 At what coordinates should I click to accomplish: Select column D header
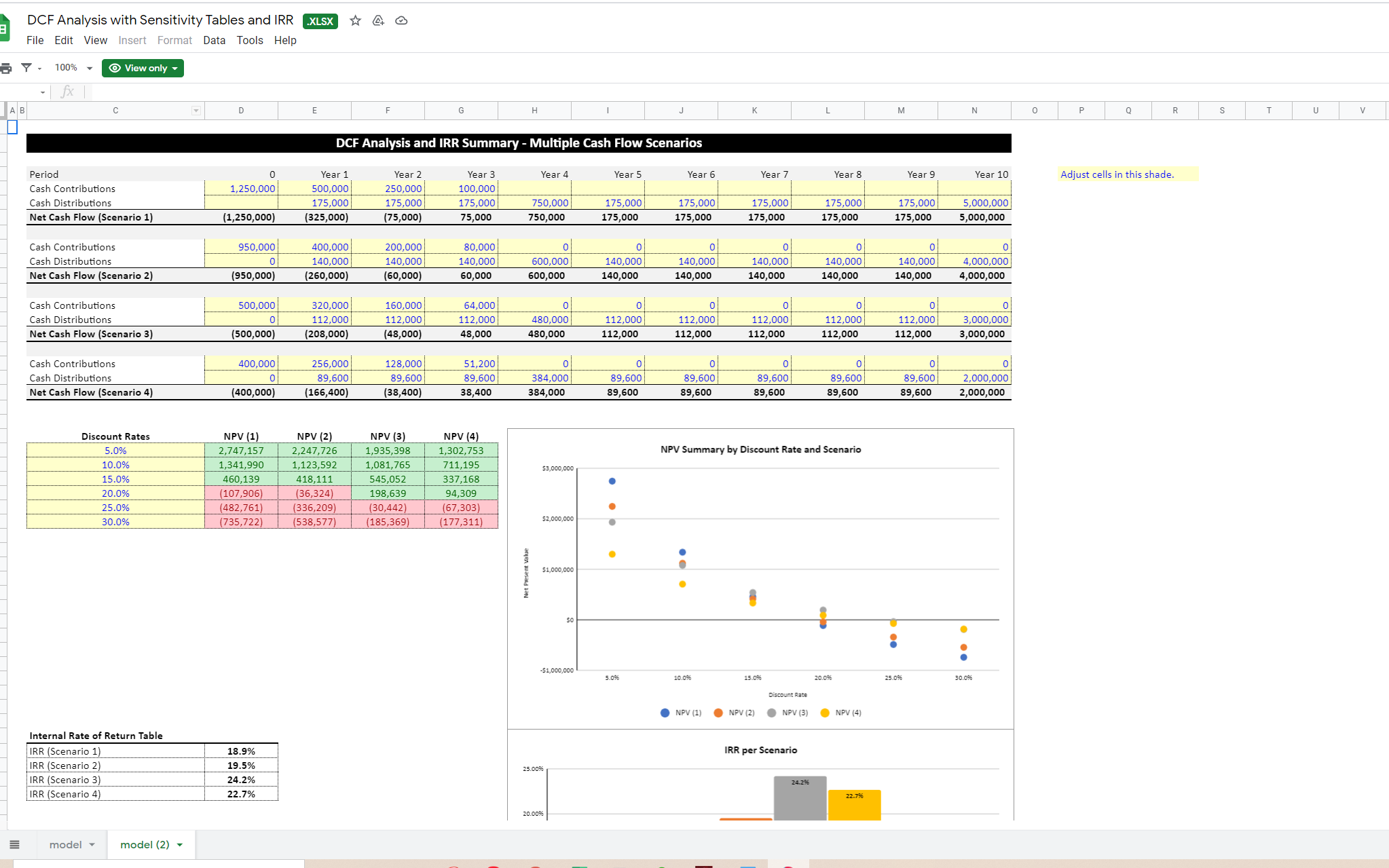coord(241,111)
